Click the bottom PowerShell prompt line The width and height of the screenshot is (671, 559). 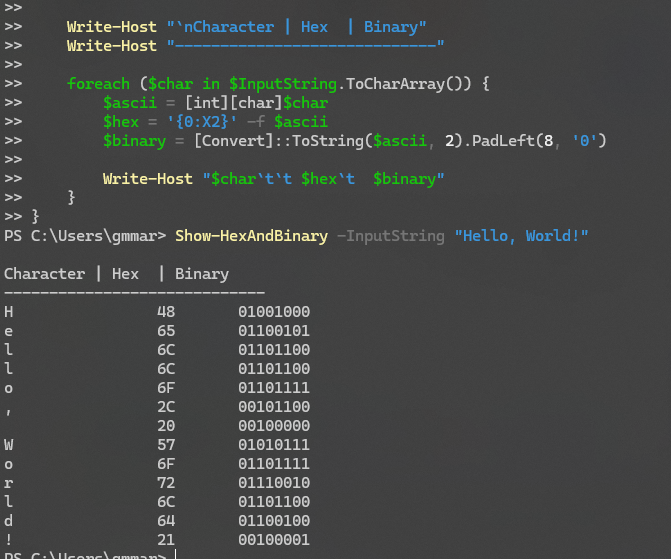click(x=85, y=555)
